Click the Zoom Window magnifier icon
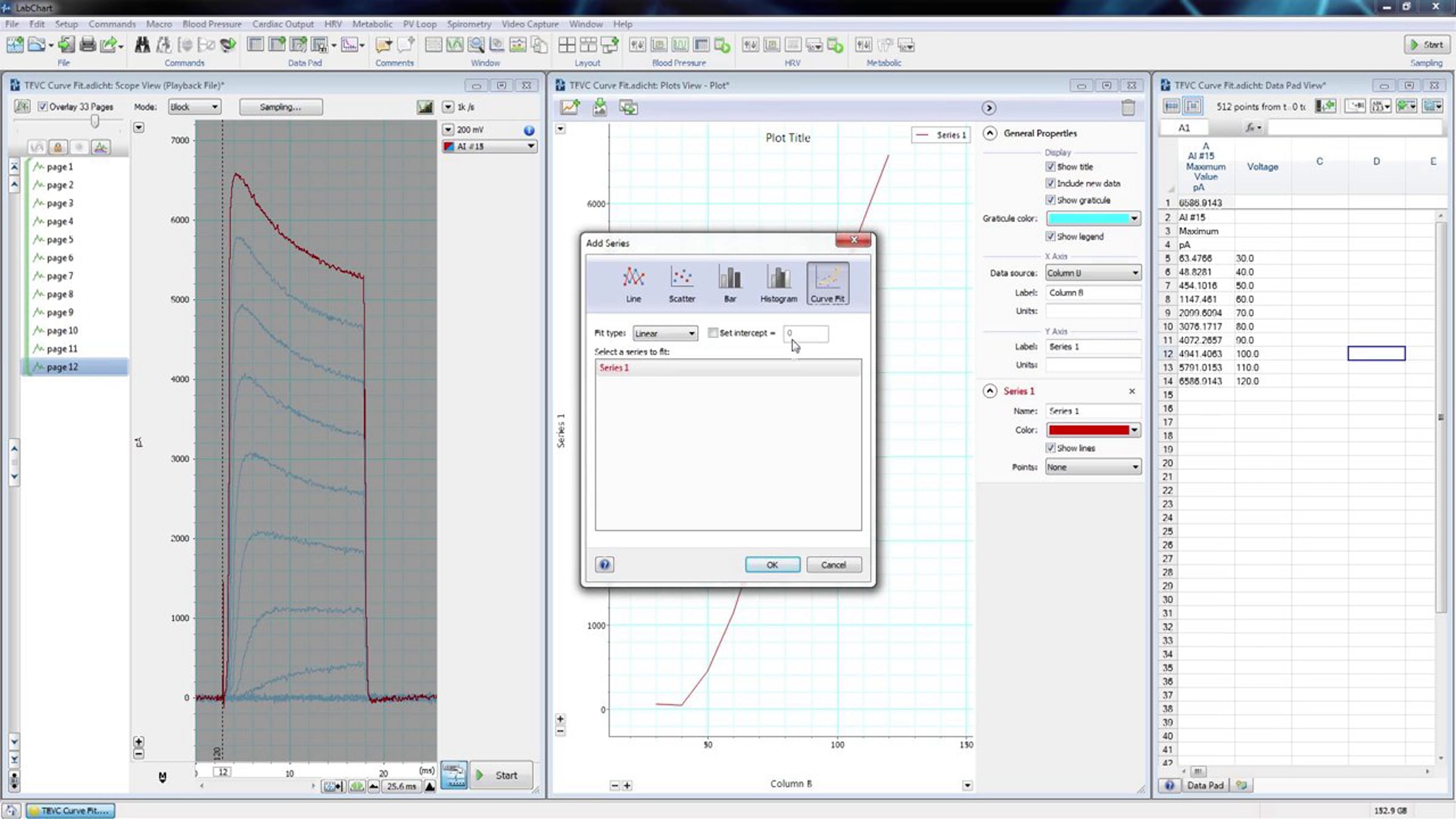Image resolution: width=1456 pixels, height=819 pixels. 476,44
